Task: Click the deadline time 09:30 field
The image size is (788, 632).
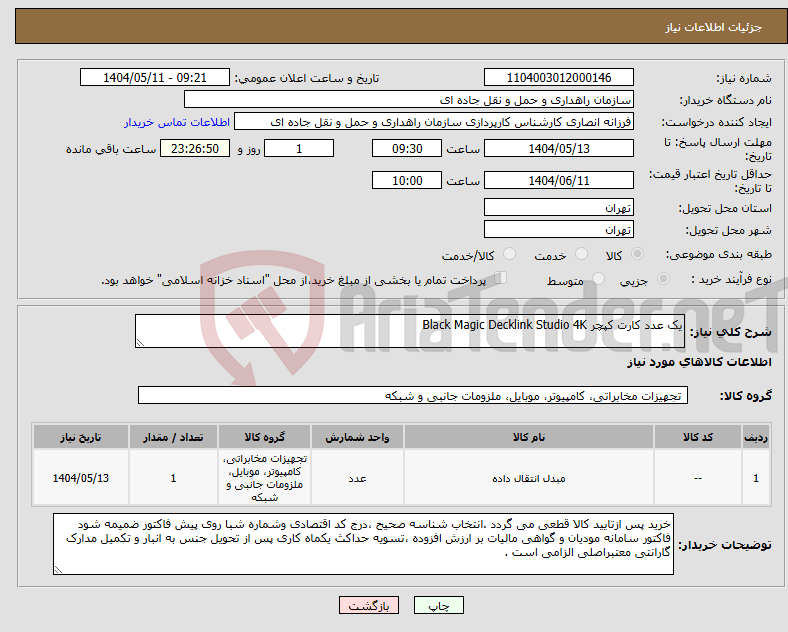Action: (x=407, y=148)
